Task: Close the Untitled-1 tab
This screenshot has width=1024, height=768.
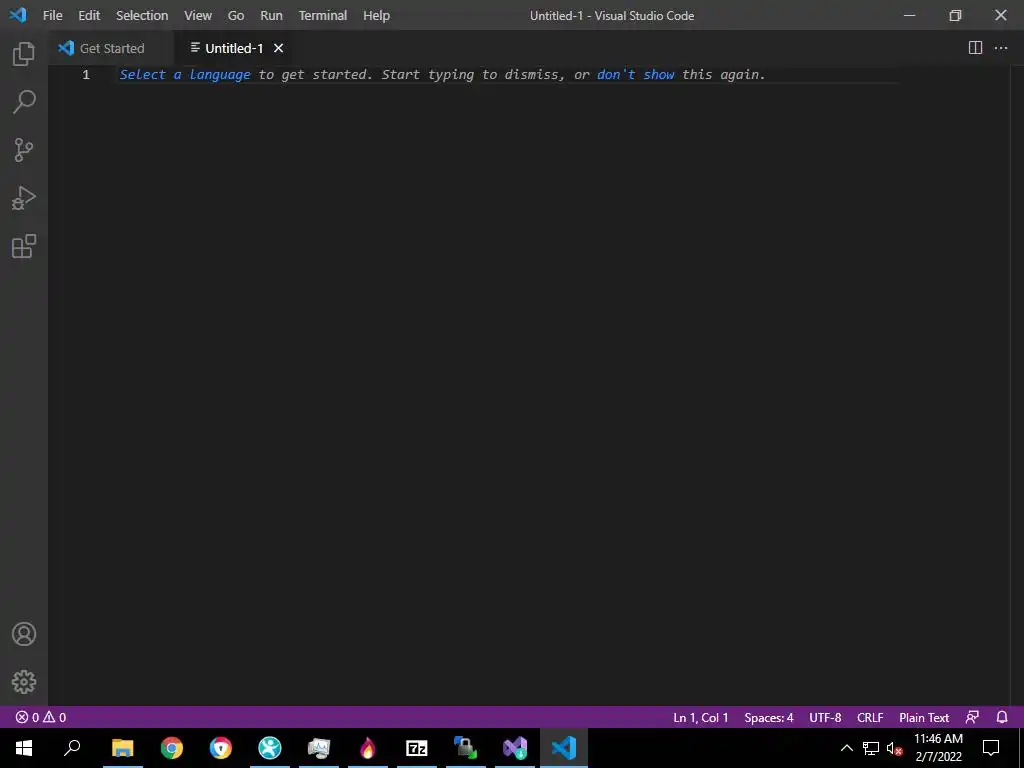Action: point(278,48)
